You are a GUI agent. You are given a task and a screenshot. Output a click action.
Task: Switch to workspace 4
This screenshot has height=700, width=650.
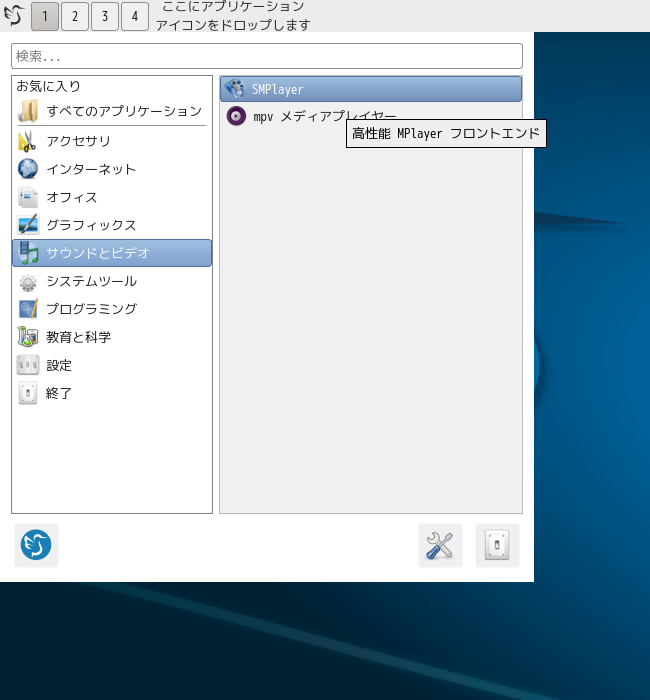pos(135,16)
